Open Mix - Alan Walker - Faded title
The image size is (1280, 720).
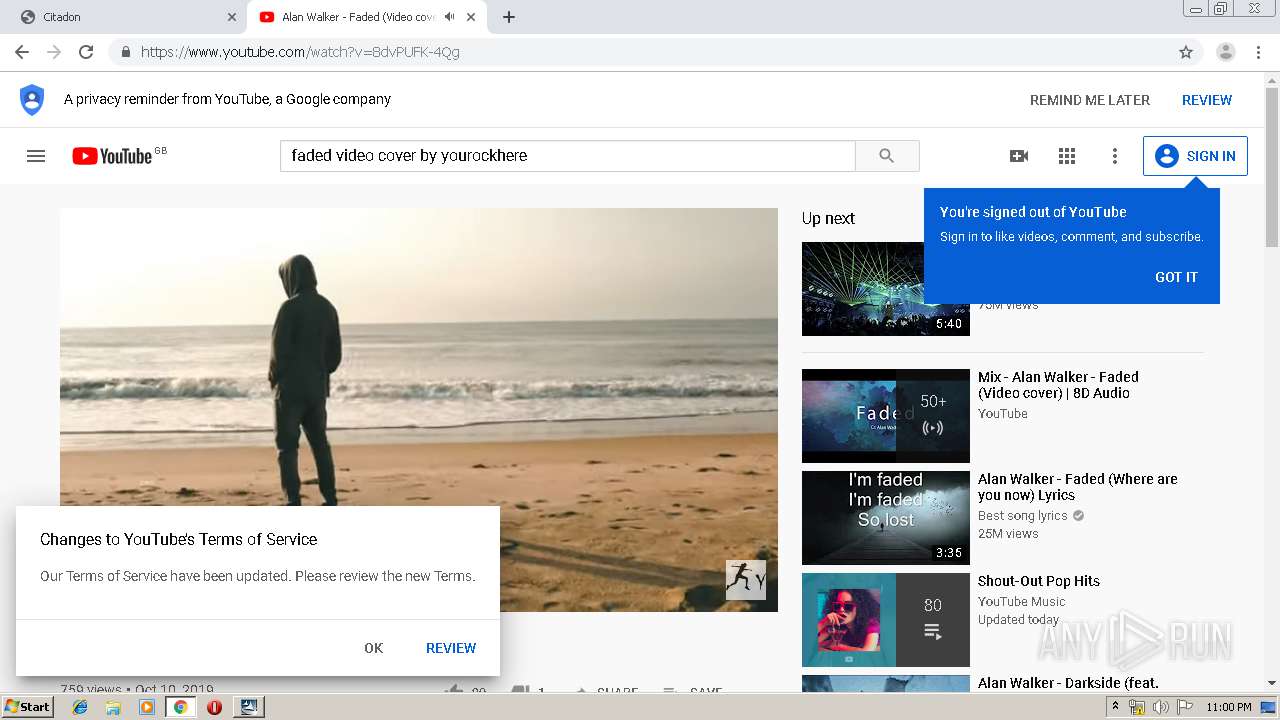[x=1058, y=385]
